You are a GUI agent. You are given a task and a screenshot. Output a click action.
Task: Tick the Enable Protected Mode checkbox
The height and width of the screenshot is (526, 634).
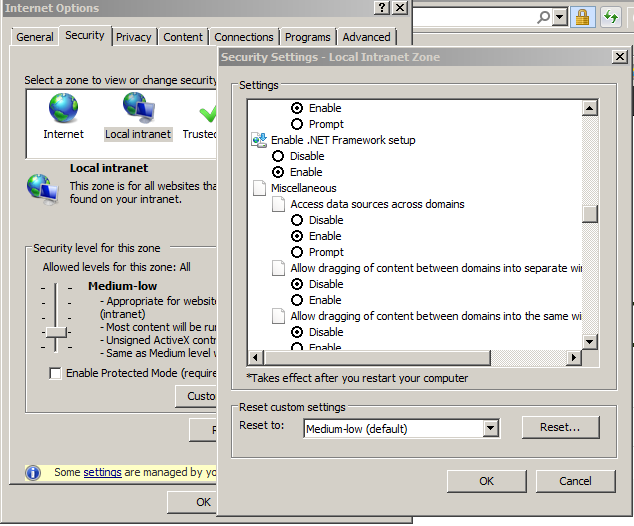coord(56,373)
